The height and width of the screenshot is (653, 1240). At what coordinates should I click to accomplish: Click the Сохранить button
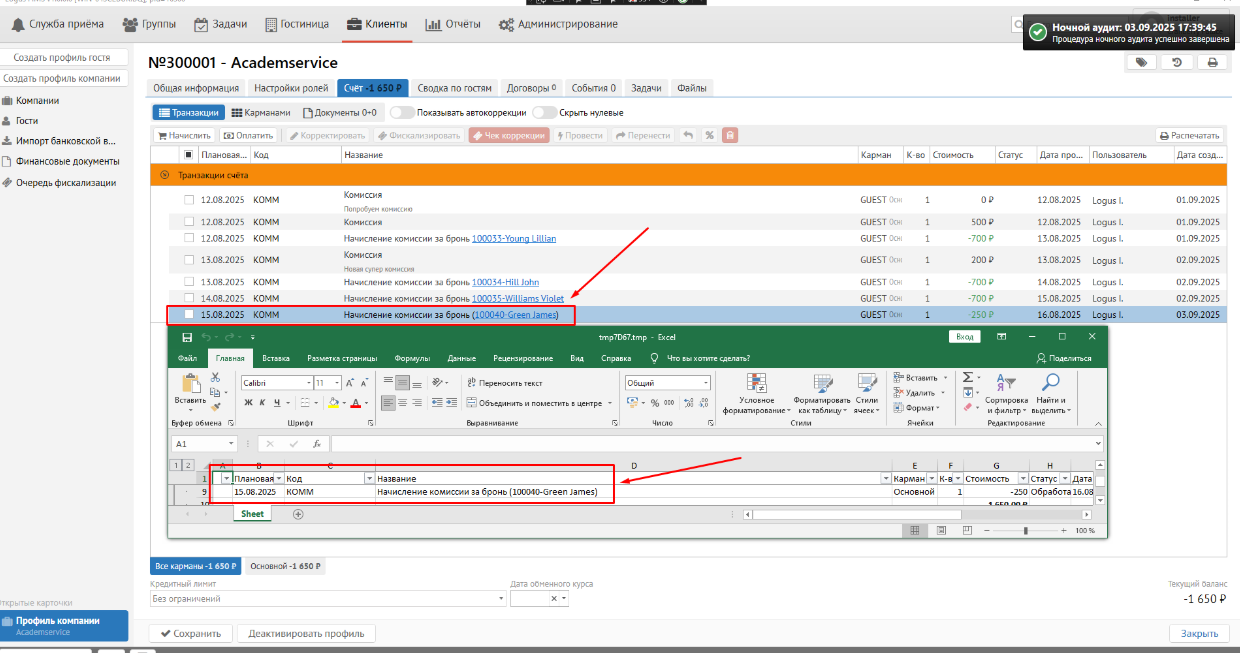tap(190, 633)
